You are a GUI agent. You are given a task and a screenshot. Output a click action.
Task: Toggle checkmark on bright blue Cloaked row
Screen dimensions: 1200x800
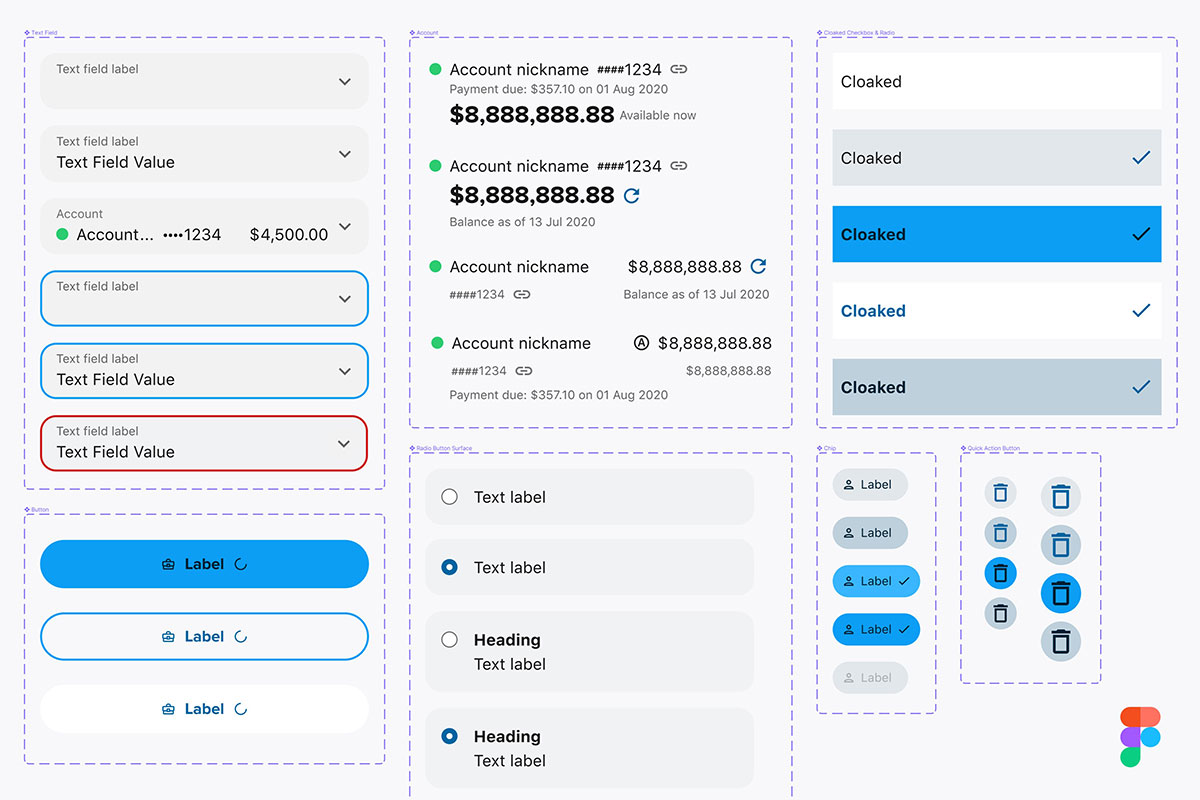1140,234
